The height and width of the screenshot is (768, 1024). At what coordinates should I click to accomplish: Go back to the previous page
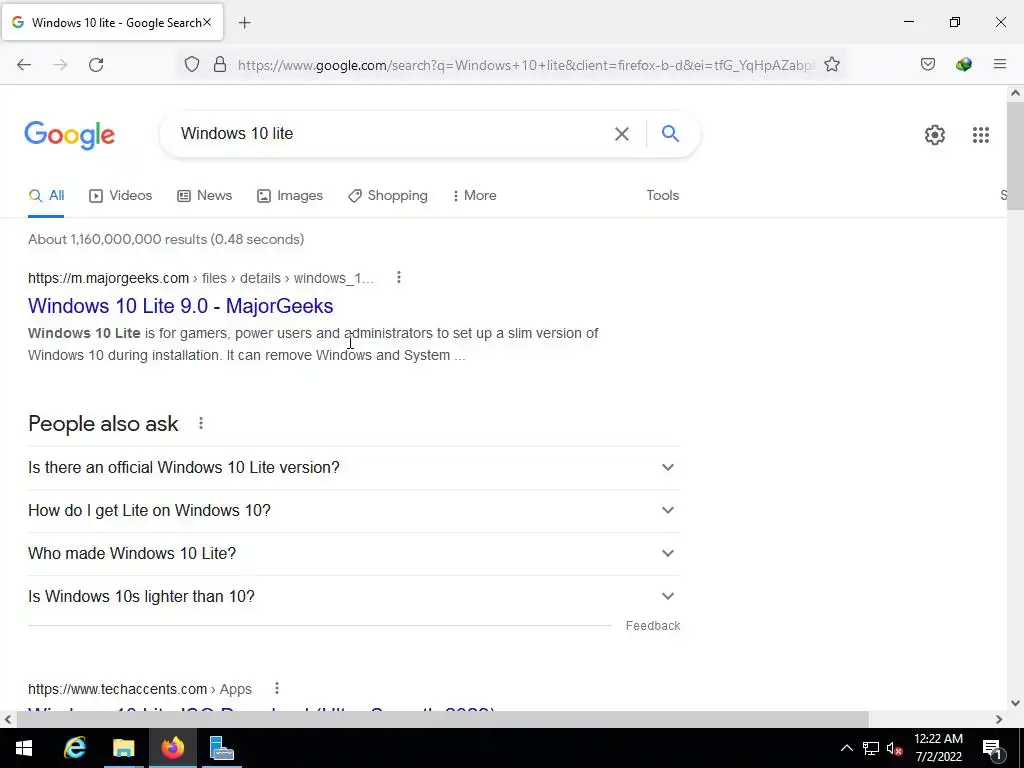24,65
